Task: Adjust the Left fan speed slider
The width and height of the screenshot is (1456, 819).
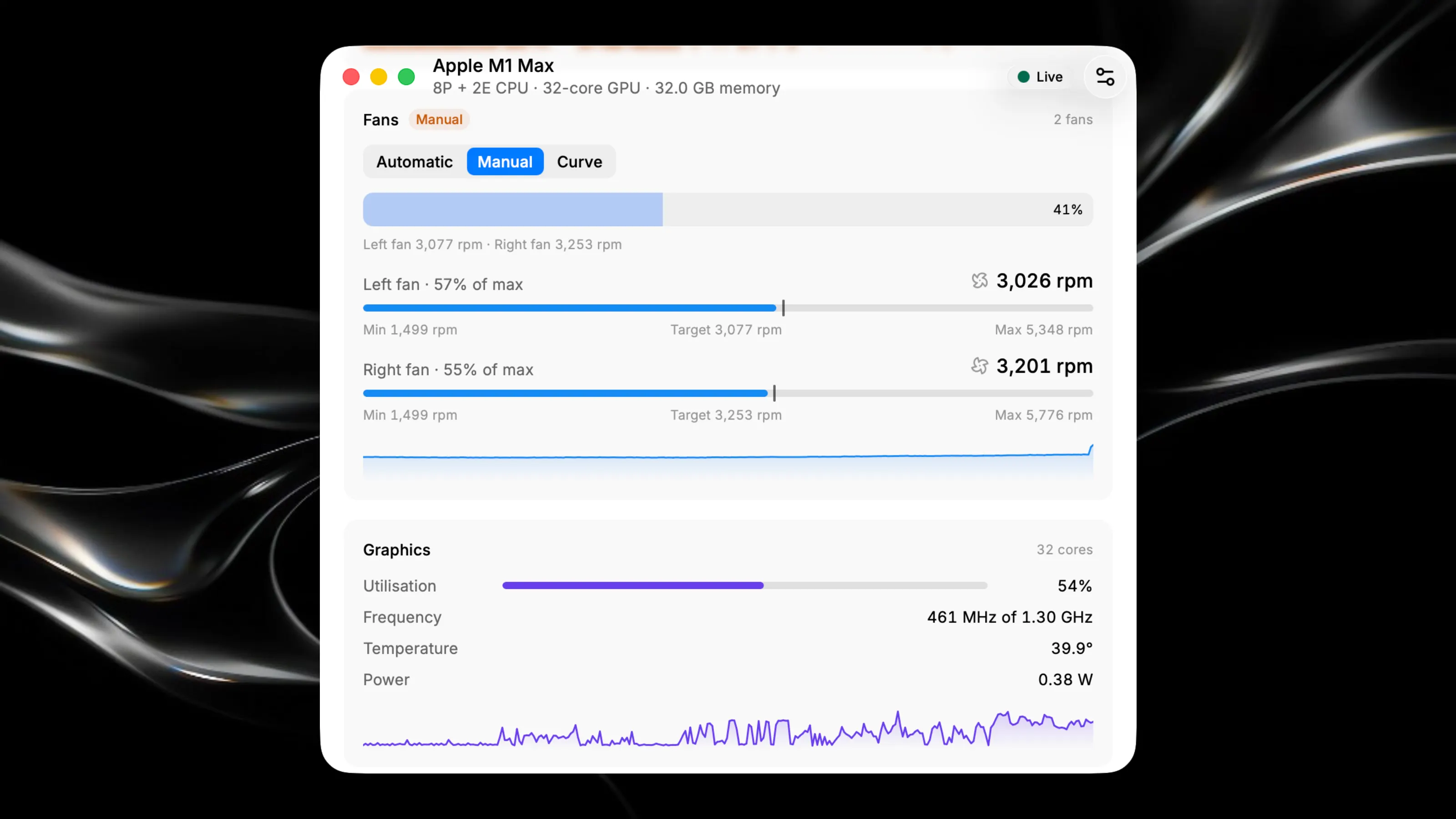Action: (x=728, y=308)
